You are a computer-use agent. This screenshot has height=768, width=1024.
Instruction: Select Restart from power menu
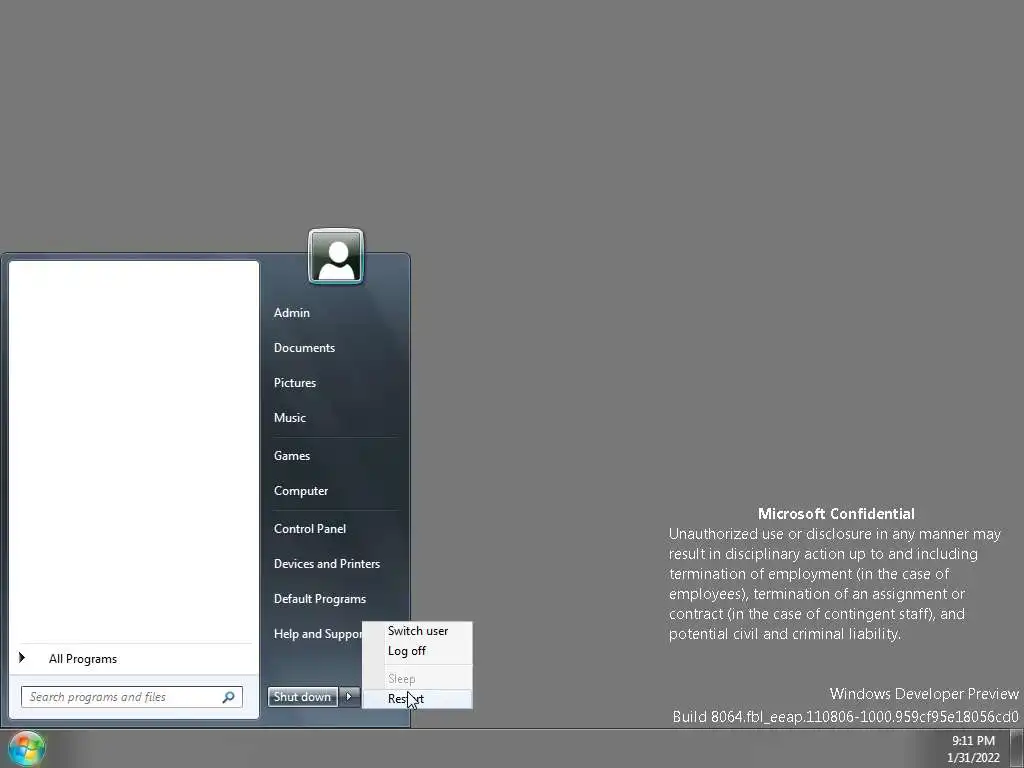click(417, 699)
